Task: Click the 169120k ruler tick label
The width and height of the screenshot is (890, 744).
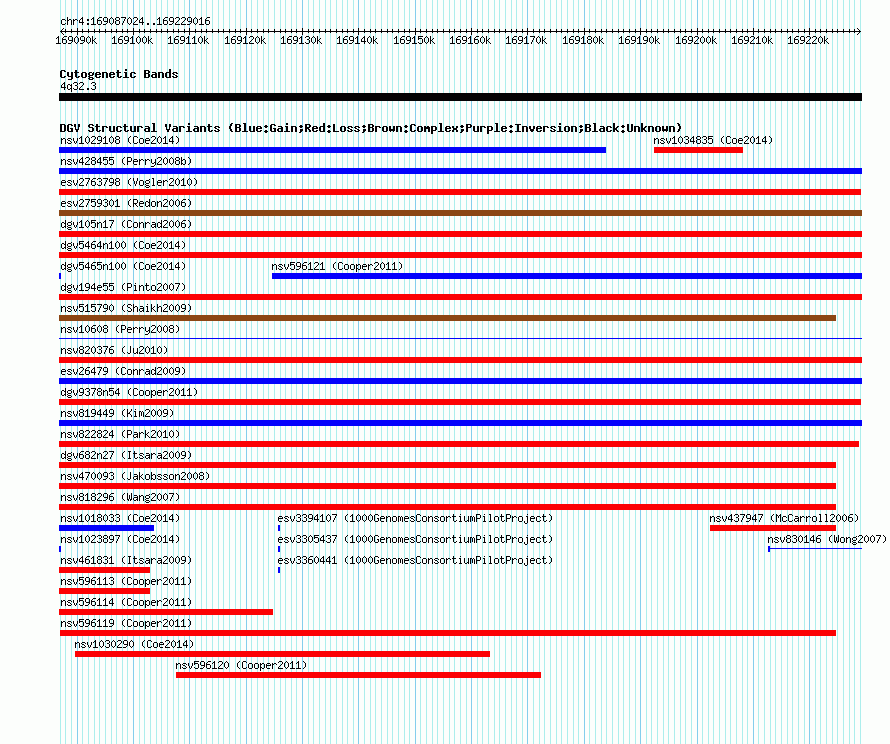Action: coord(245,40)
